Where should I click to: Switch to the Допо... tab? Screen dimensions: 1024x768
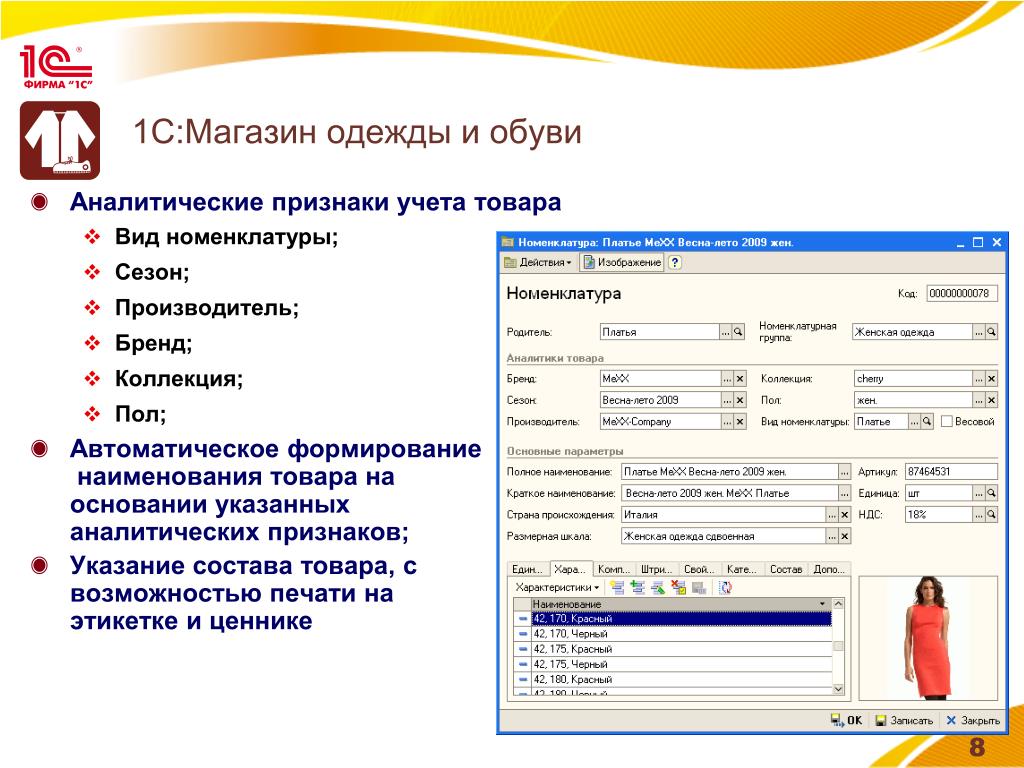click(x=829, y=569)
